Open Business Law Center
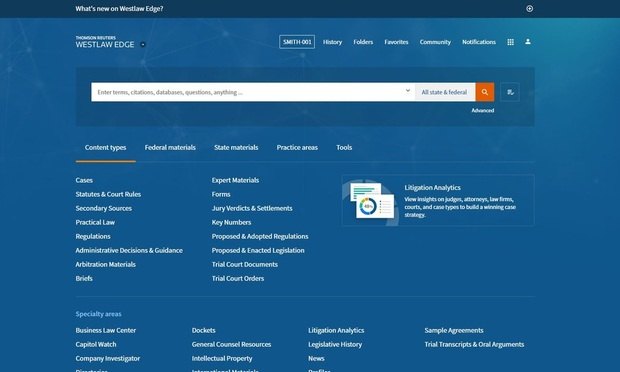Image resolution: width=620 pixels, height=372 pixels. coord(106,330)
